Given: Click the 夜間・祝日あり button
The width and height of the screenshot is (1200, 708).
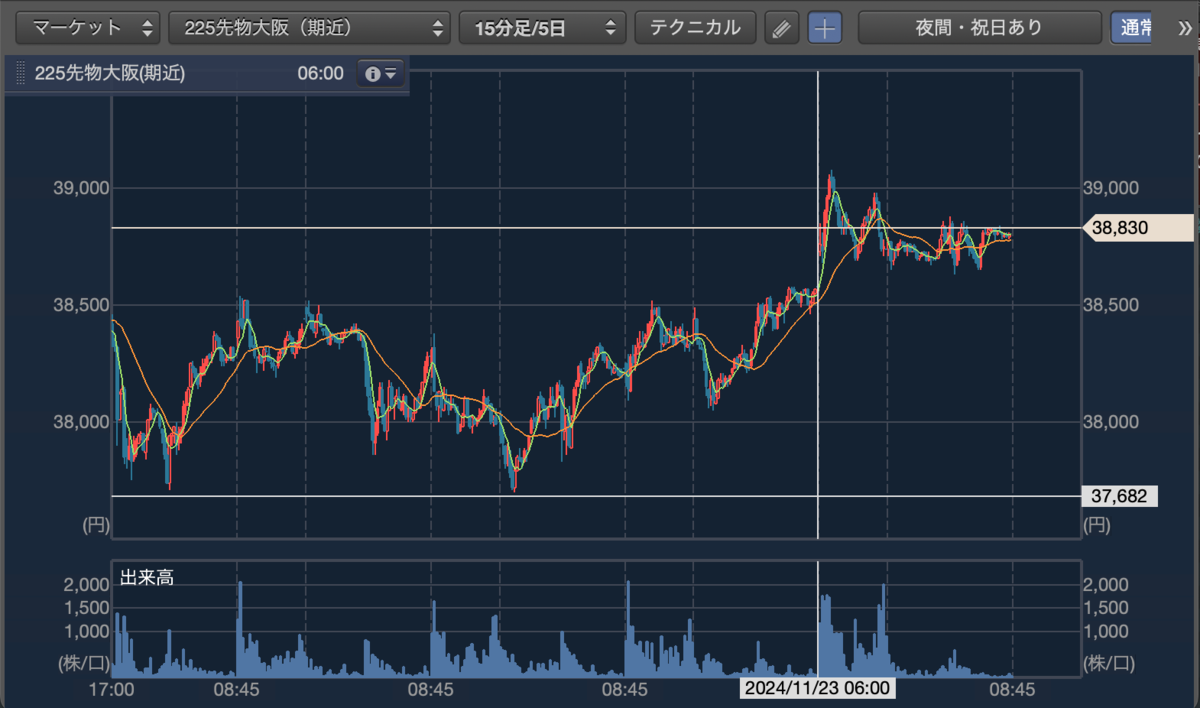Looking at the screenshot, I should [979, 28].
